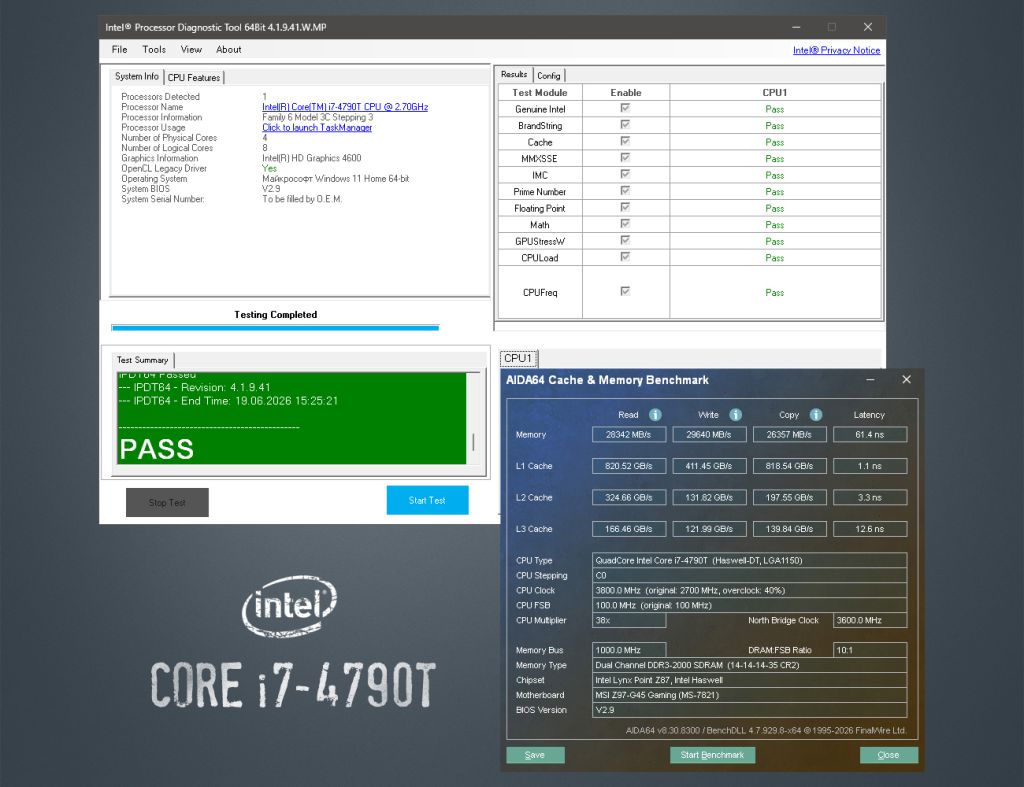The image size is (1024, 787).
Task: Click the Stop Test button
Action: (x=167, y=502)
